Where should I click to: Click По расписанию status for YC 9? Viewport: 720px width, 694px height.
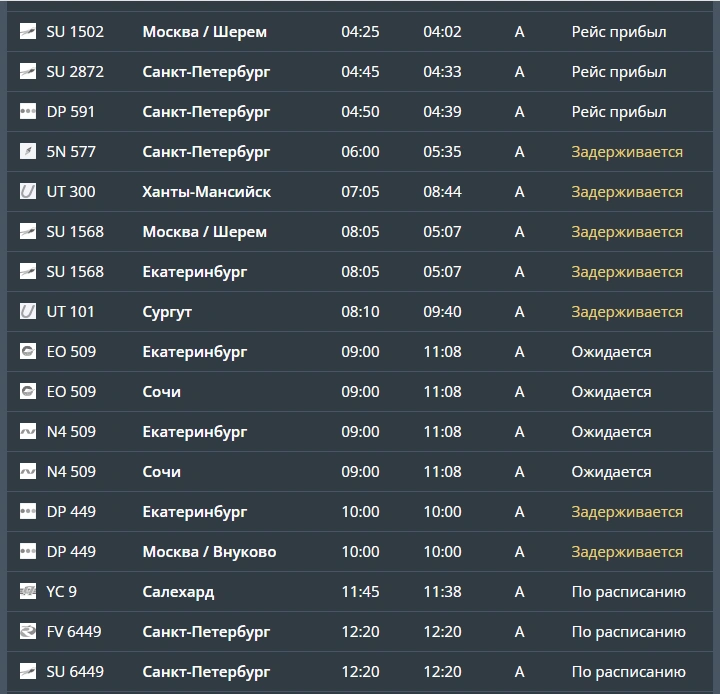click(628, 592)
